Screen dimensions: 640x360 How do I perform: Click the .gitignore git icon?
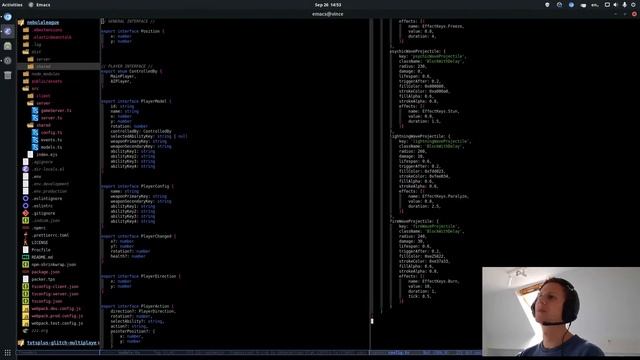point(25,213)
